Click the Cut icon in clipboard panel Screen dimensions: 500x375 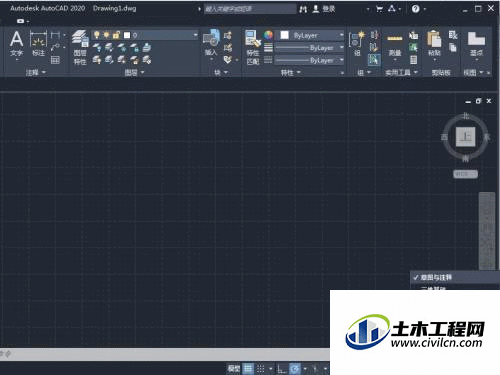coord(453,35)
